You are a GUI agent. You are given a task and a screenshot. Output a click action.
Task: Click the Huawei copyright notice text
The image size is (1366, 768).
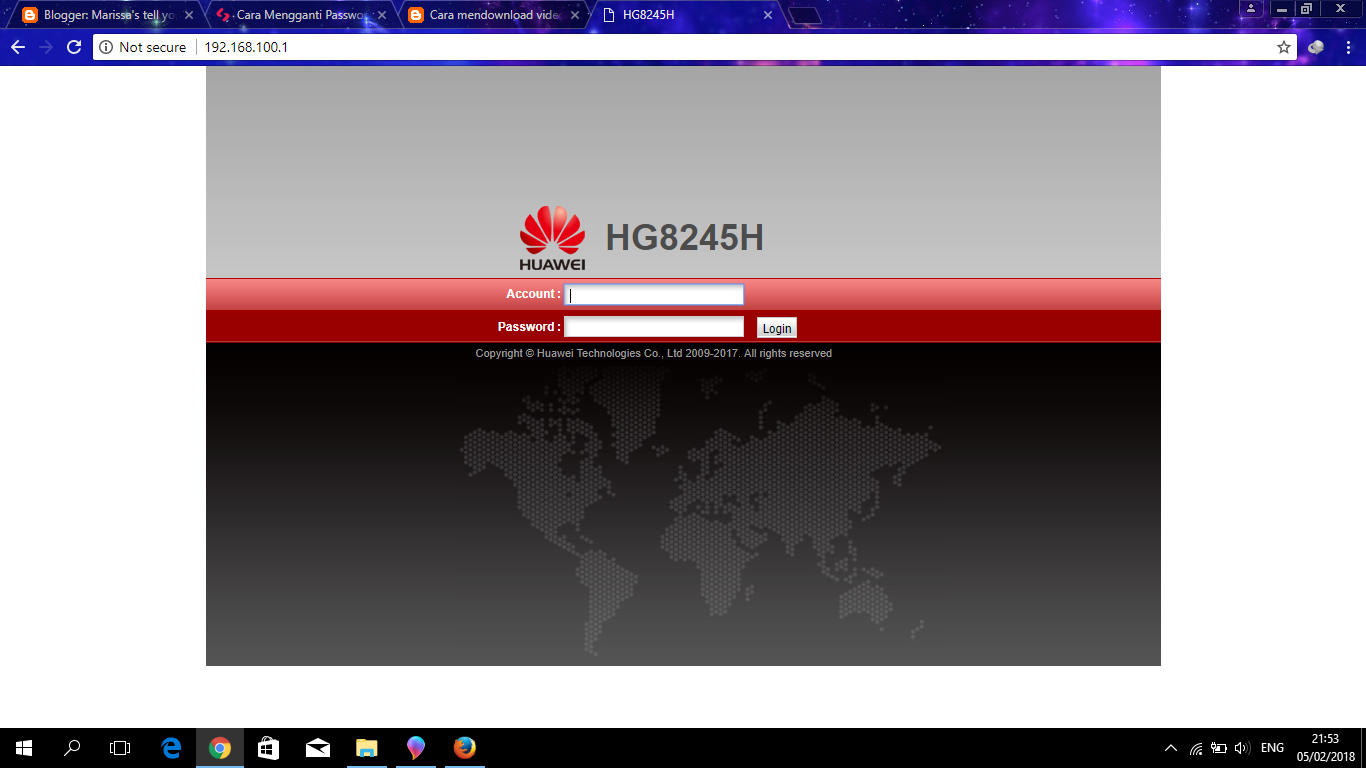coord(653,353)
